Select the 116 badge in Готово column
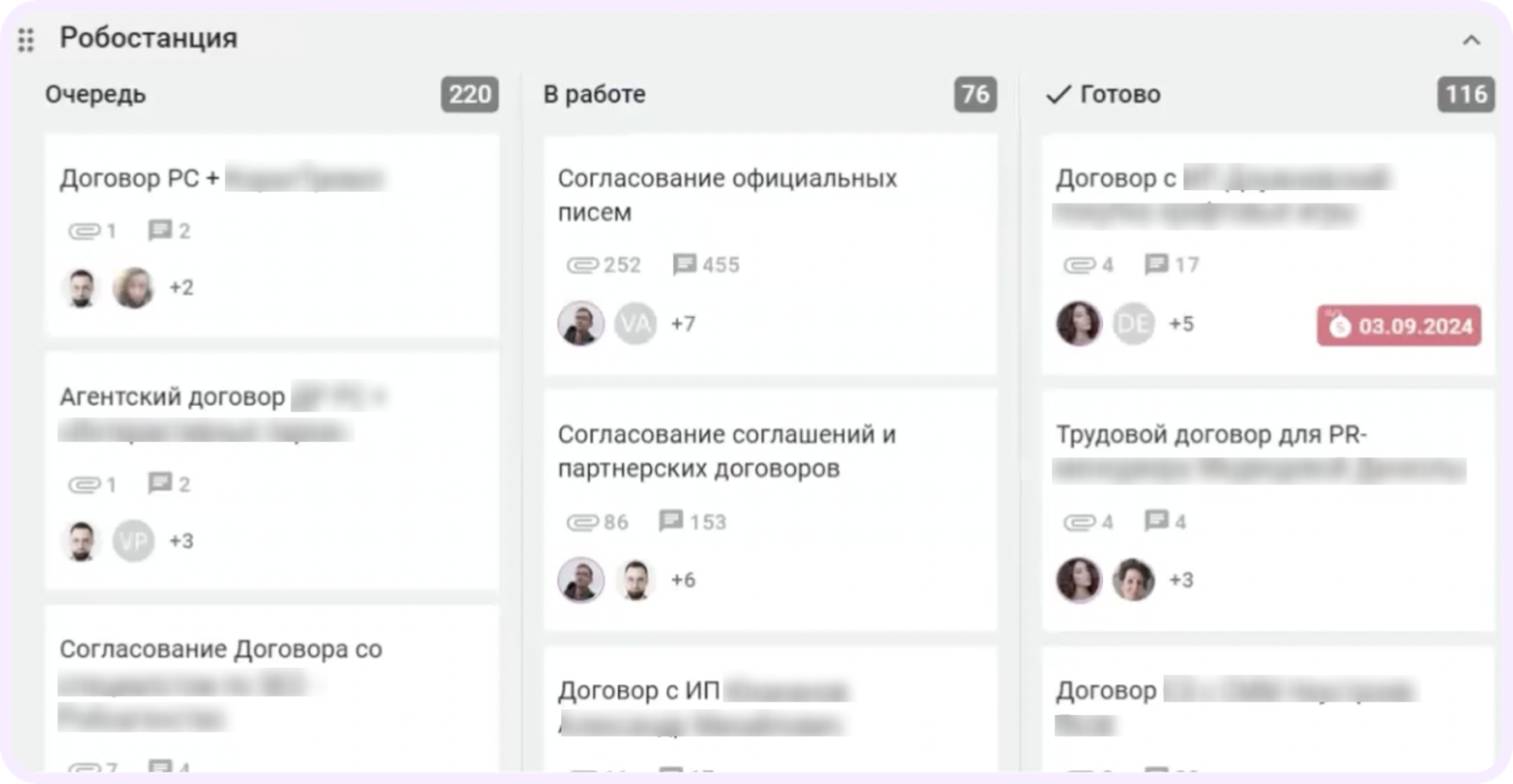This screenshot has height=784, width=1513. click(1465, 95)
